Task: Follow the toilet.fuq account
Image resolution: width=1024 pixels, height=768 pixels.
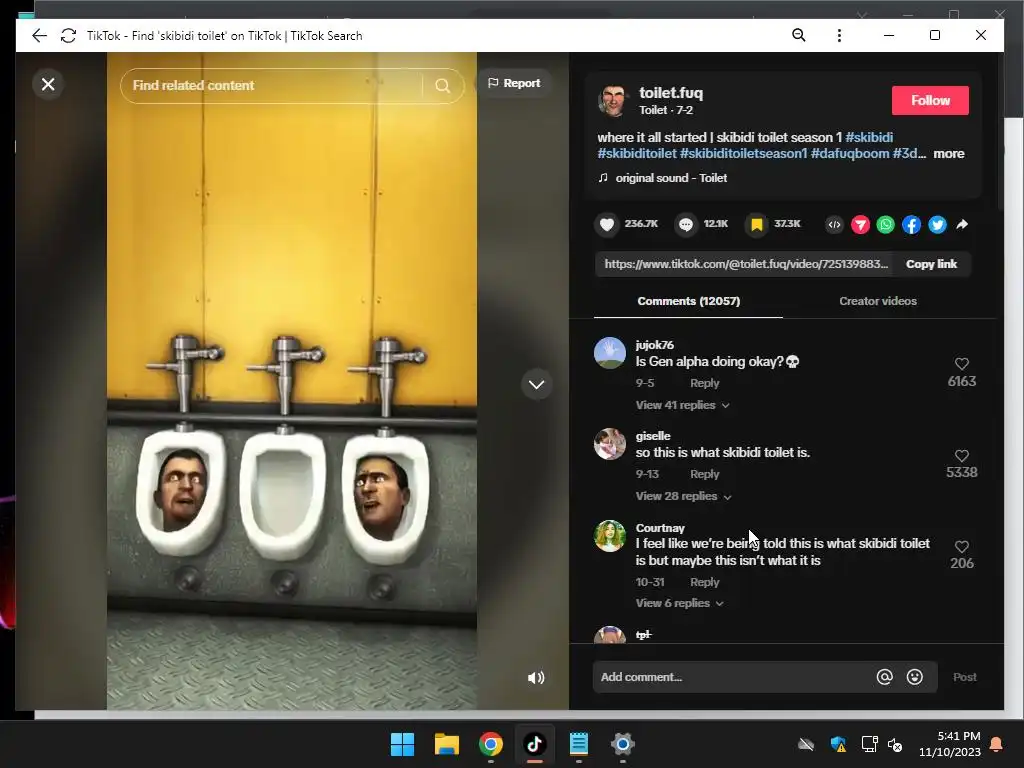Action: coord(930,101)
